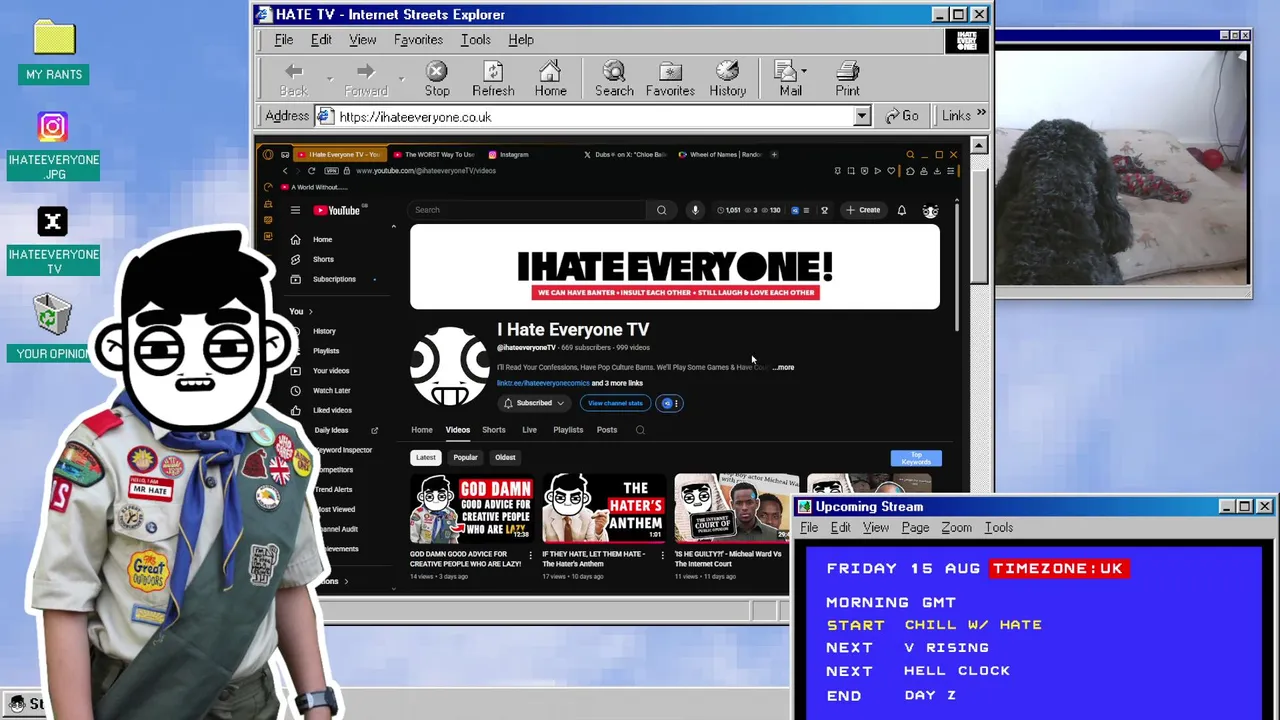Switch to the Live channel tab
Image resolution: width=1280 pixels, height=720 pixels.
(529, 430)
